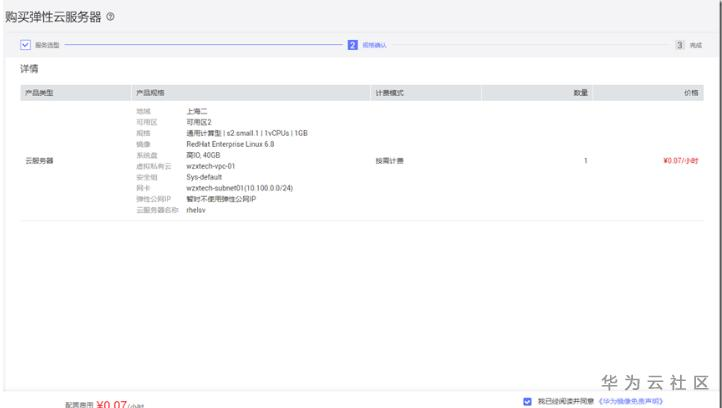722x408 pixels.
Task: Click the 购买弹性云服务器 page title
Action: click(53, 17)
